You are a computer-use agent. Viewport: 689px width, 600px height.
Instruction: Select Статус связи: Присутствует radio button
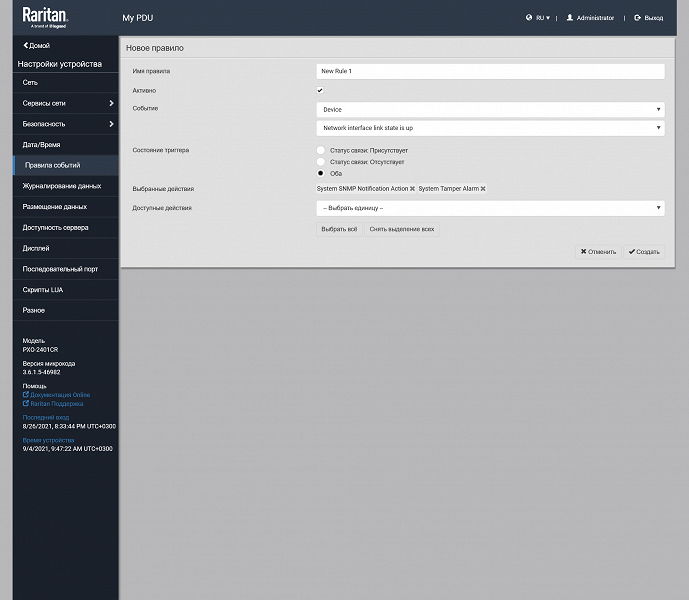[x=321, y=150]
